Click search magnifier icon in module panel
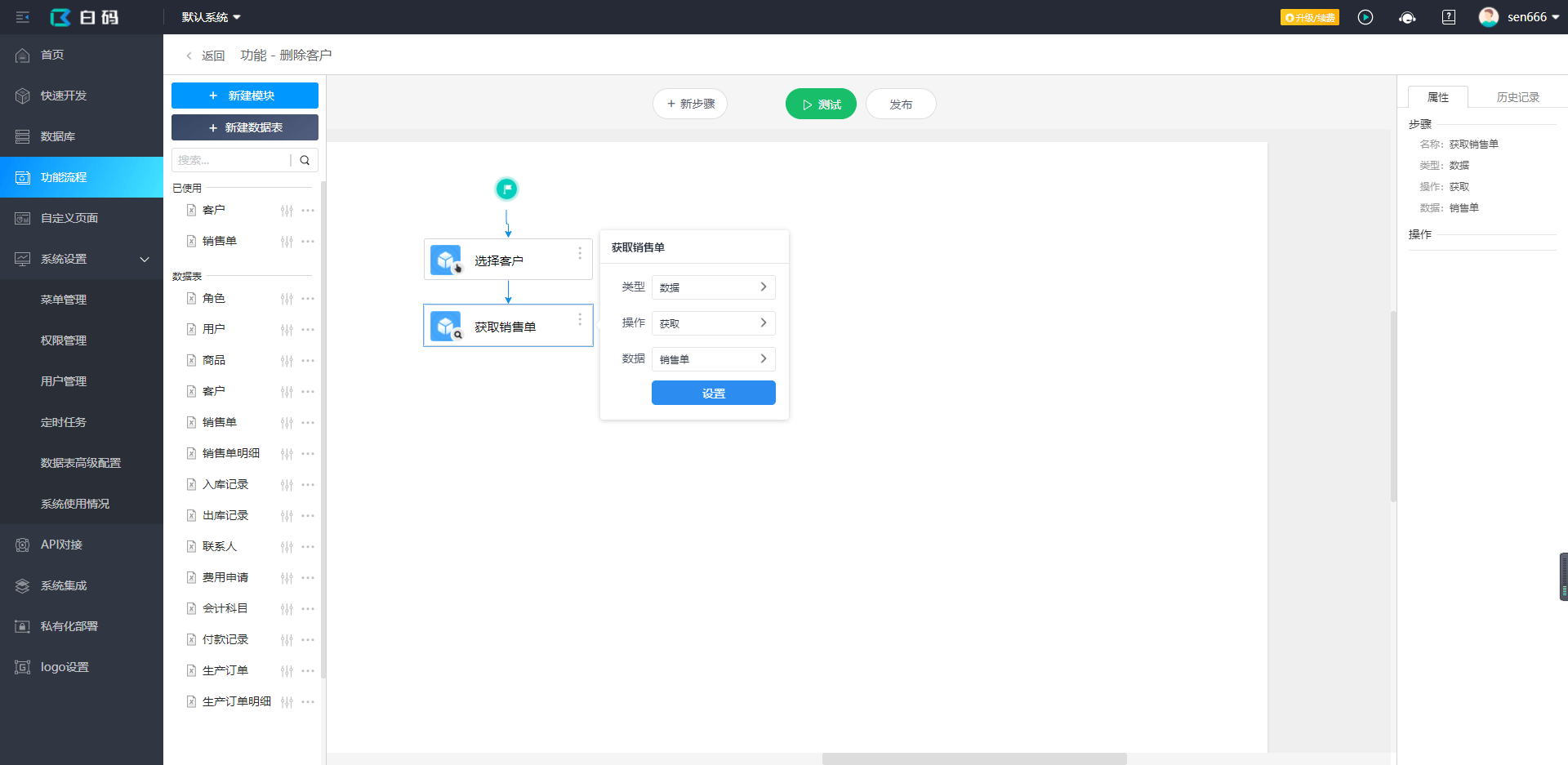This screenshot has height=765, width=1568. [305, 160]
